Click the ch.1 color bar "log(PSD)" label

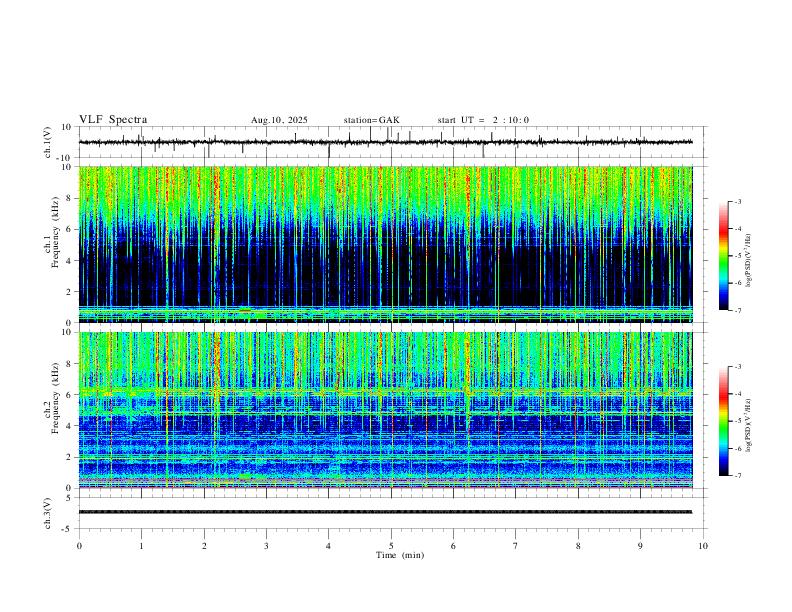pyautogui.click(x=749, y=260)
